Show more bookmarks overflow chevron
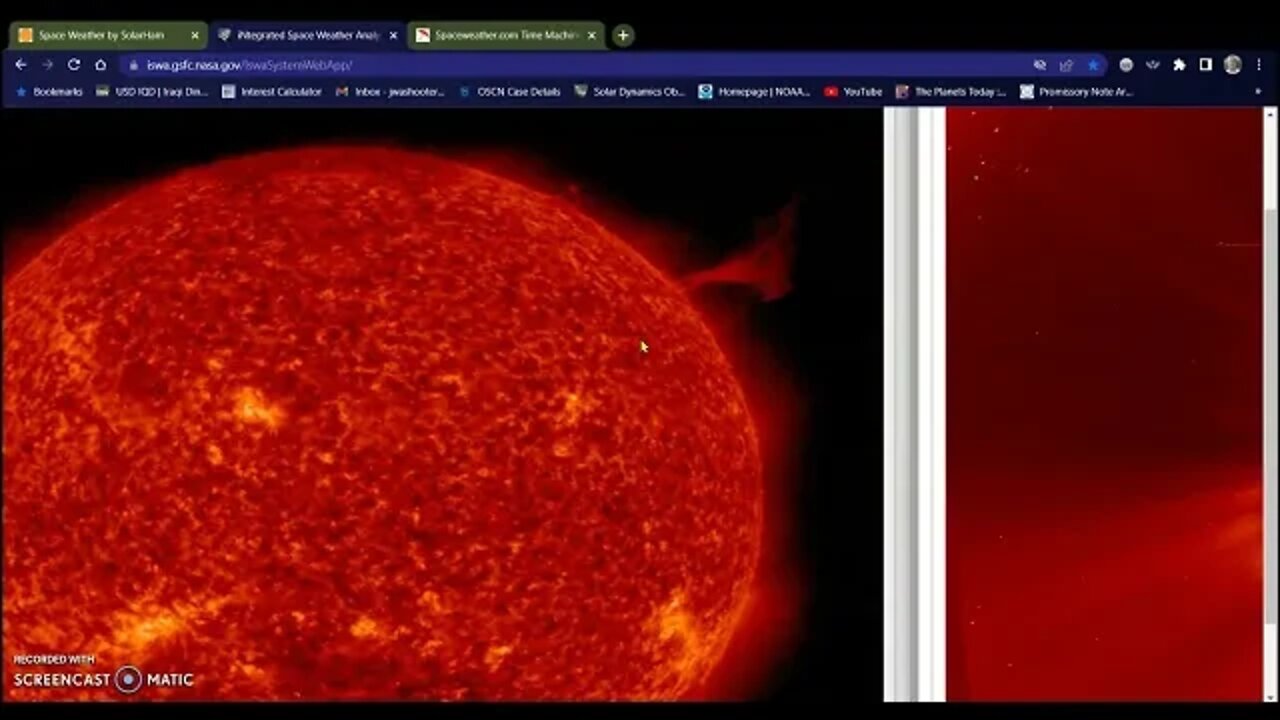The height and width of the screenshot is (720, 1280). click(x=1258, y=92)
